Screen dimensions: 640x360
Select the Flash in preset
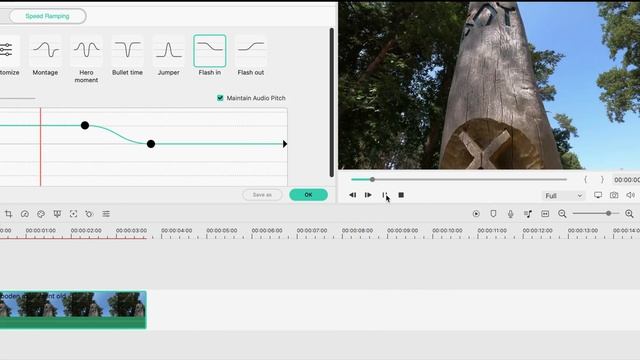click(x=210, y=51)
